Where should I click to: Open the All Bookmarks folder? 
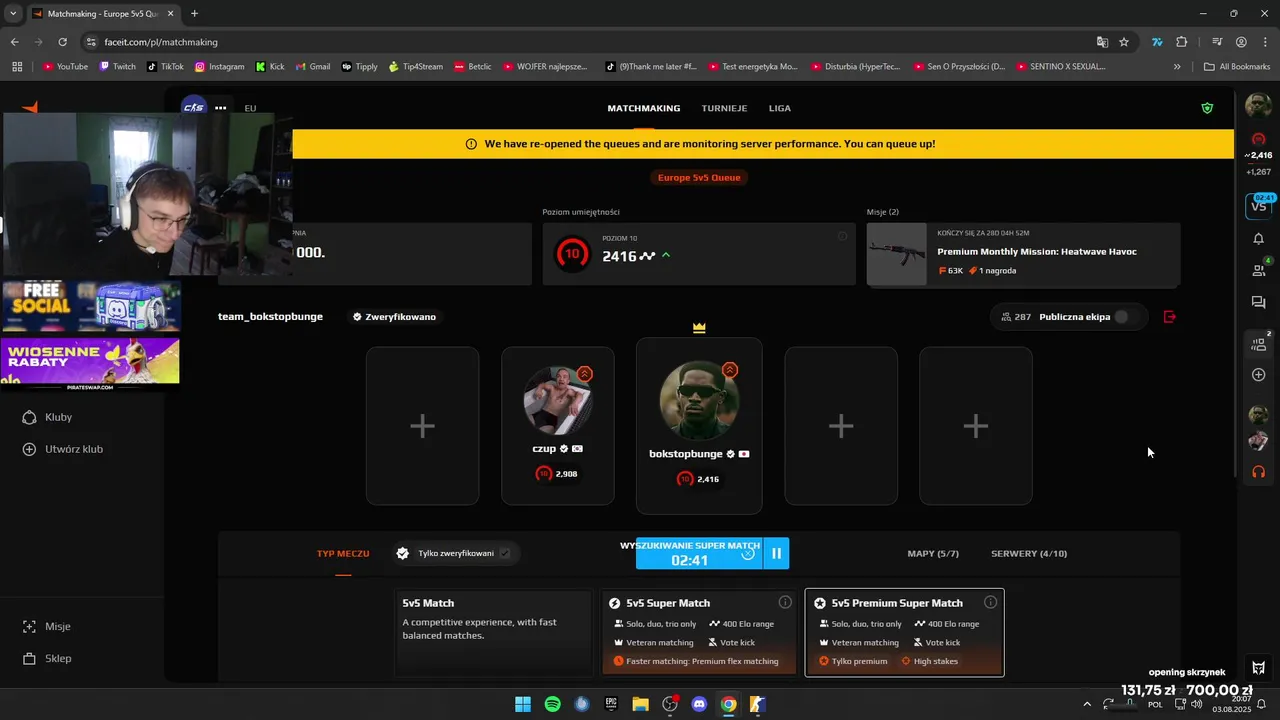(x=1237, y=67)
